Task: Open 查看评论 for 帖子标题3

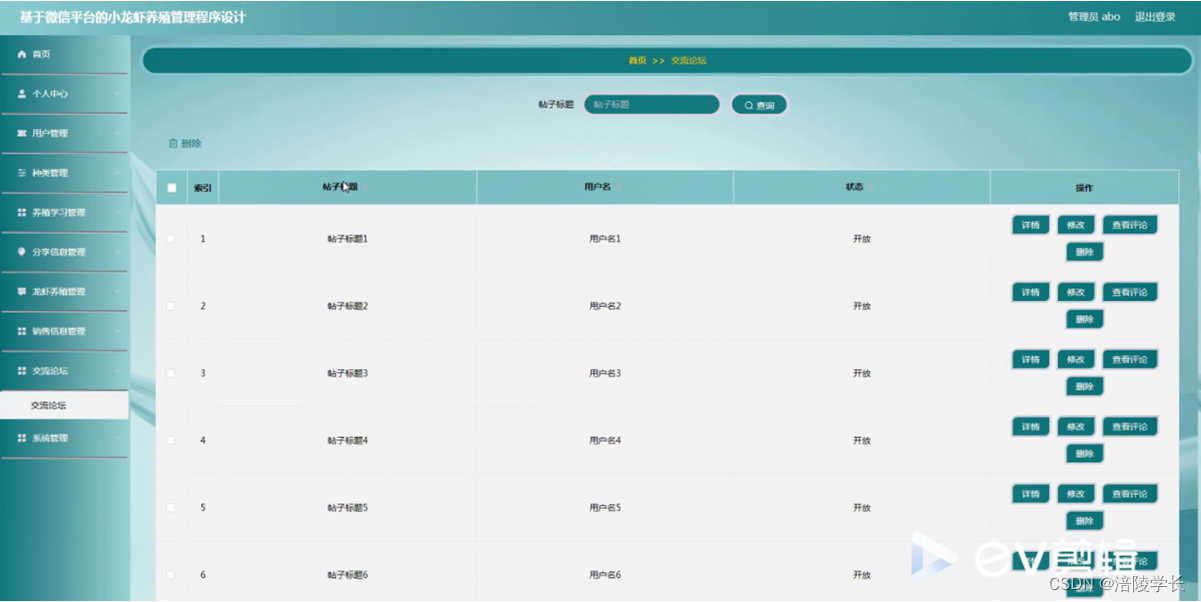Action: coord(1130,359)
